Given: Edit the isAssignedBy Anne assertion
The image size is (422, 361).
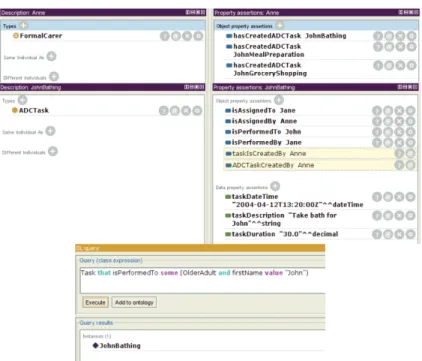Looking at the screenshot, I should point(411,121).
